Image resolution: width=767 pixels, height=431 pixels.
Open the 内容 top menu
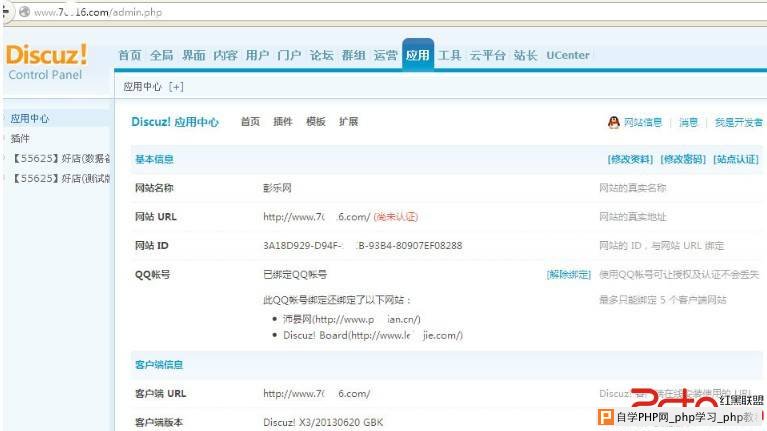click(x=226, y=55)
